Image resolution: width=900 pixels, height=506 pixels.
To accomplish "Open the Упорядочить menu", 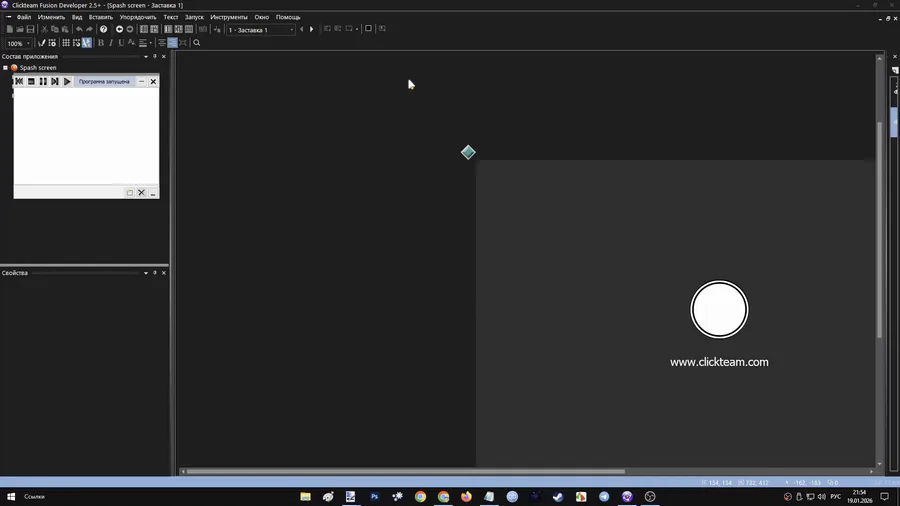I will (x=138, y=17).
